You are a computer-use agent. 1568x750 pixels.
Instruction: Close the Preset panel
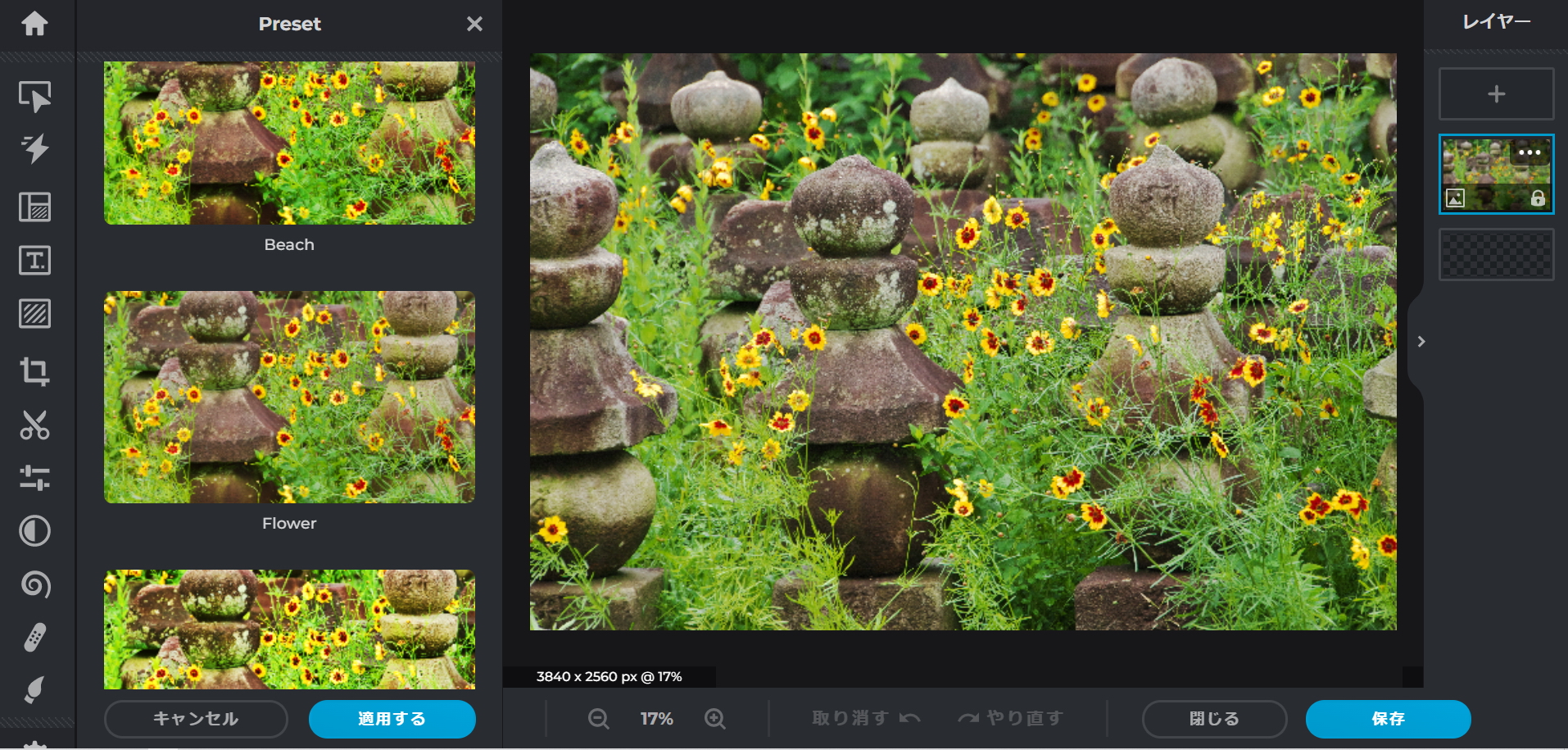(x=474, y=24)
